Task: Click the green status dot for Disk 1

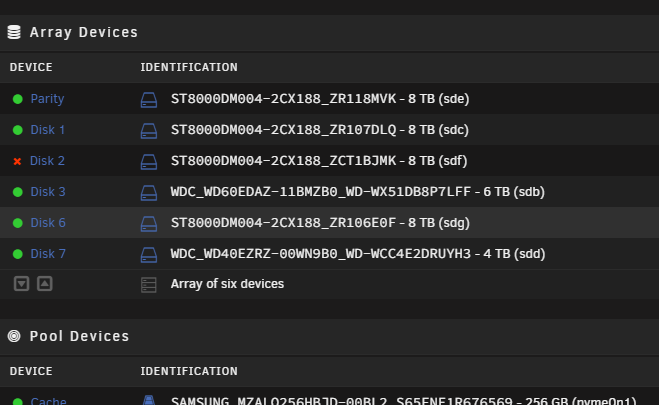Action: 18,130
